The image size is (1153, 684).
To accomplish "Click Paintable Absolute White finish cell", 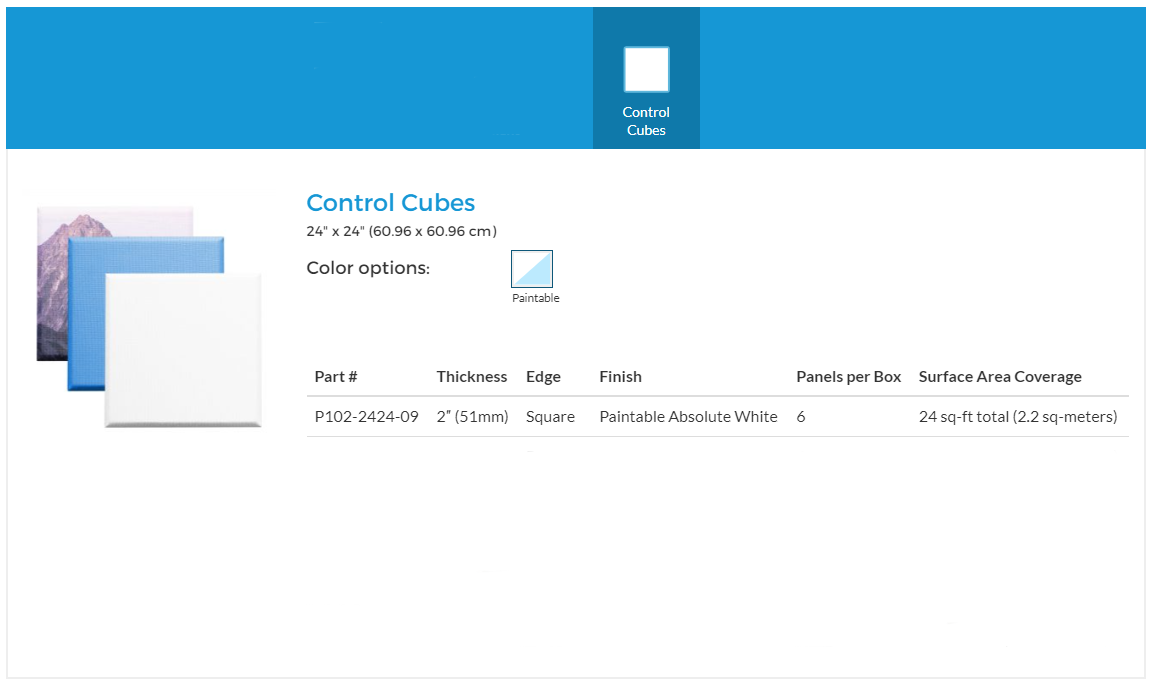I will point(688,416).
